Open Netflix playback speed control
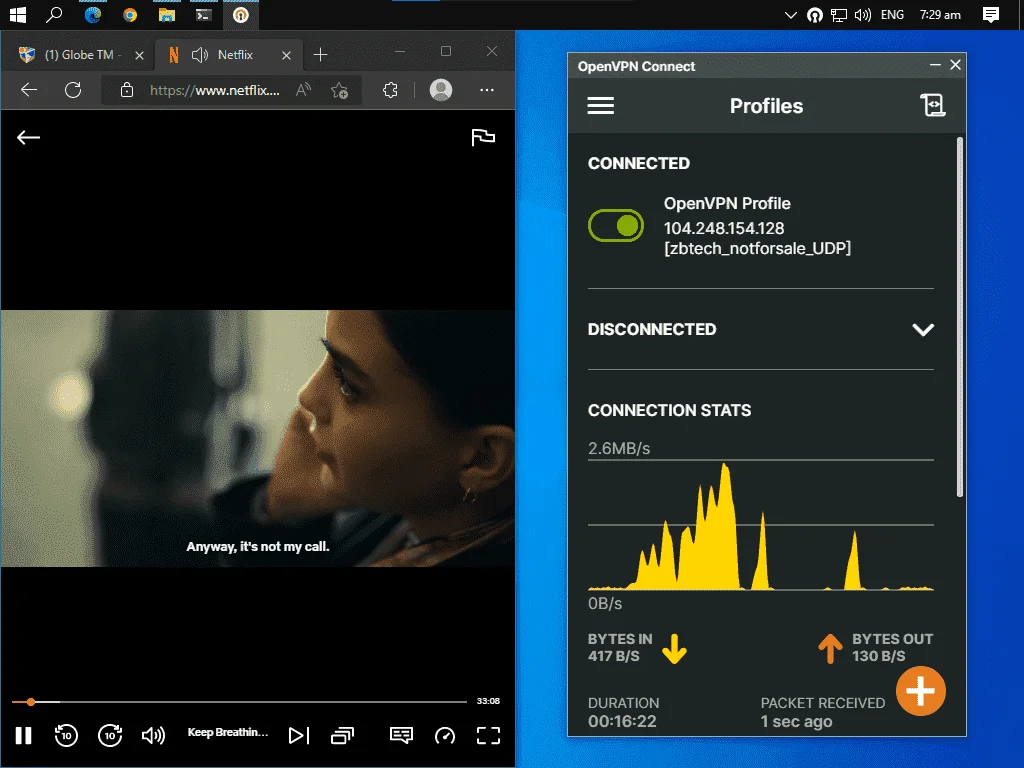Screen dimensions: 1024x768 pyautogui.click(x=445, y=735)
